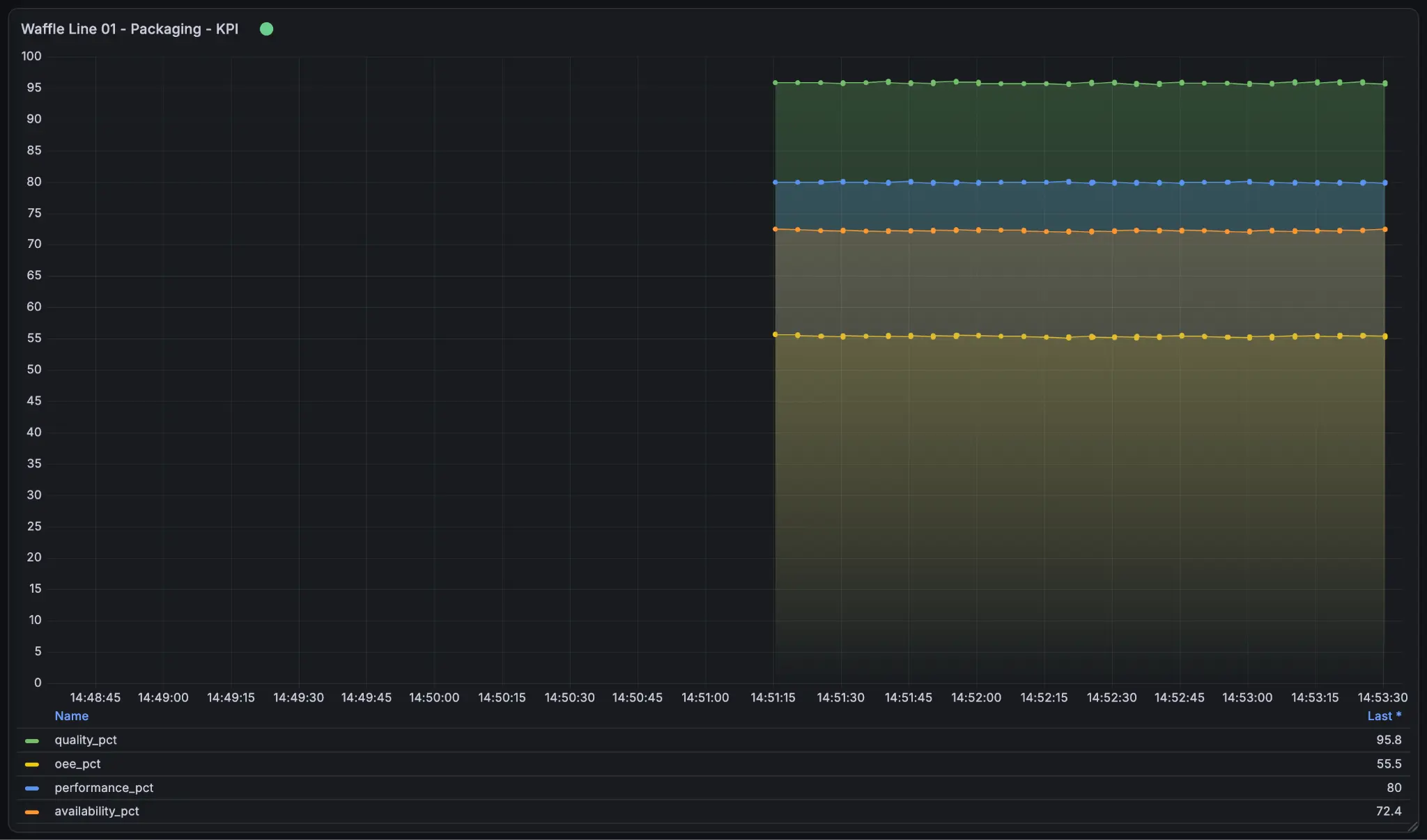Click the 72.4 last value for availability_pct
This screenshot has height=840, width=1427.
click(1389, 811)
